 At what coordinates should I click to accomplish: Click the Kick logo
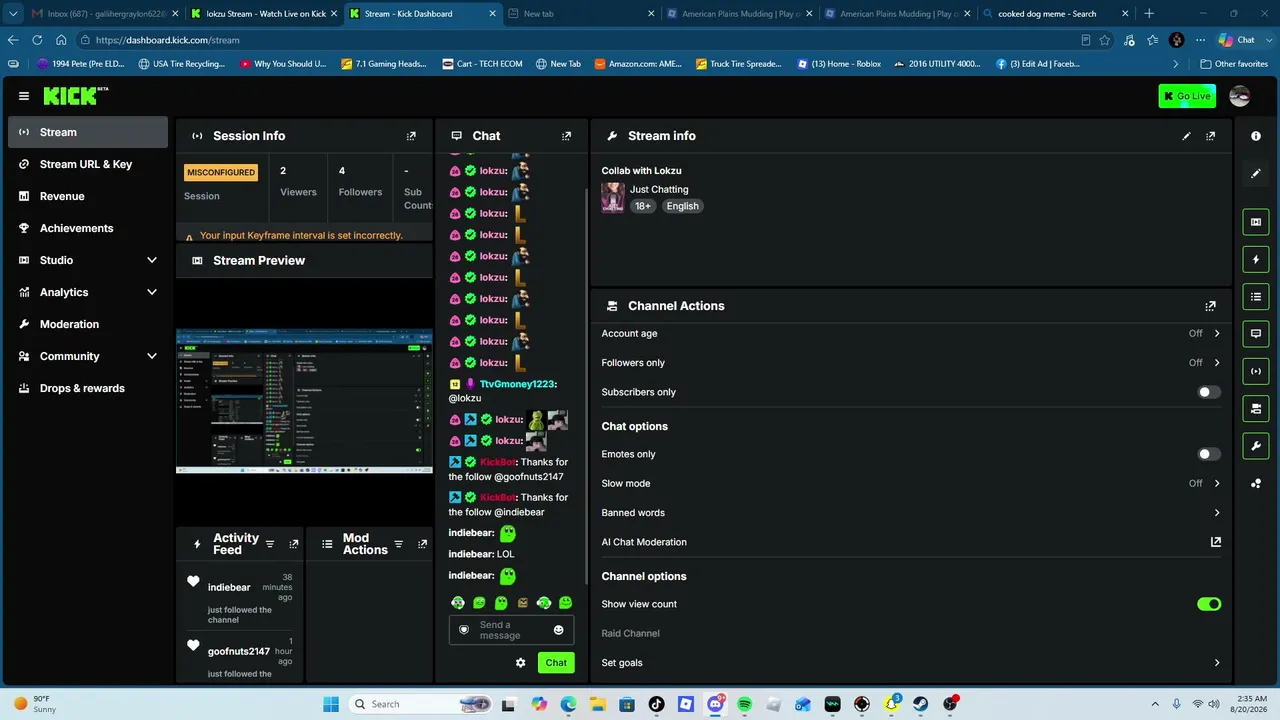click(x=75, y=96)
